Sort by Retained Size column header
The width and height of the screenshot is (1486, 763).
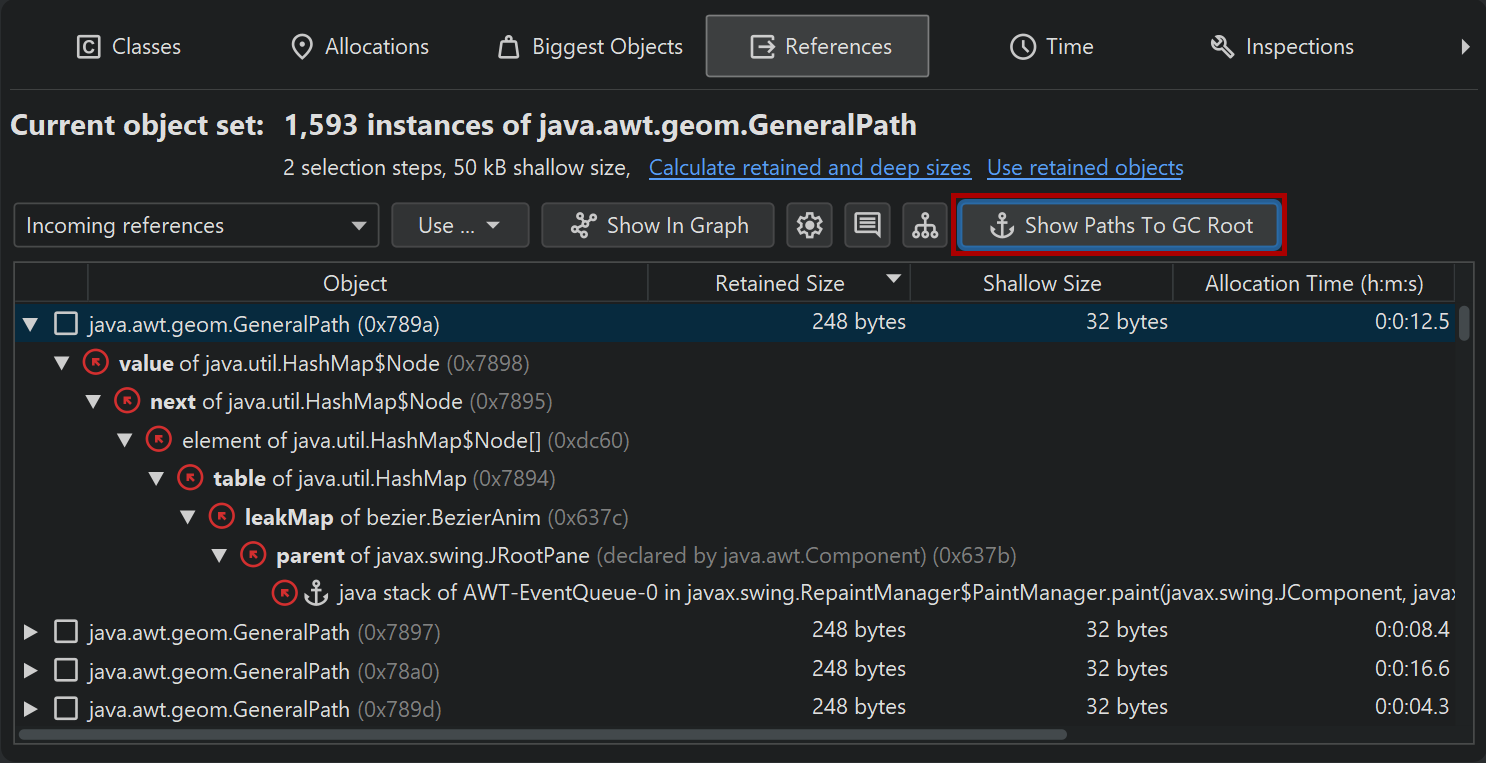tap(779, 284)
